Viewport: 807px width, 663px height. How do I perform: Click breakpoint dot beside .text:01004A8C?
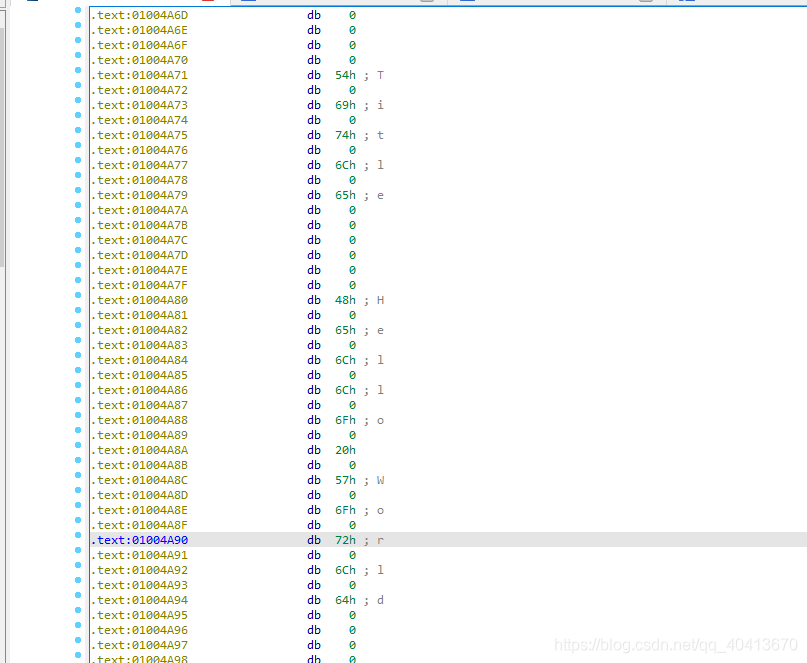pos(78,475)
